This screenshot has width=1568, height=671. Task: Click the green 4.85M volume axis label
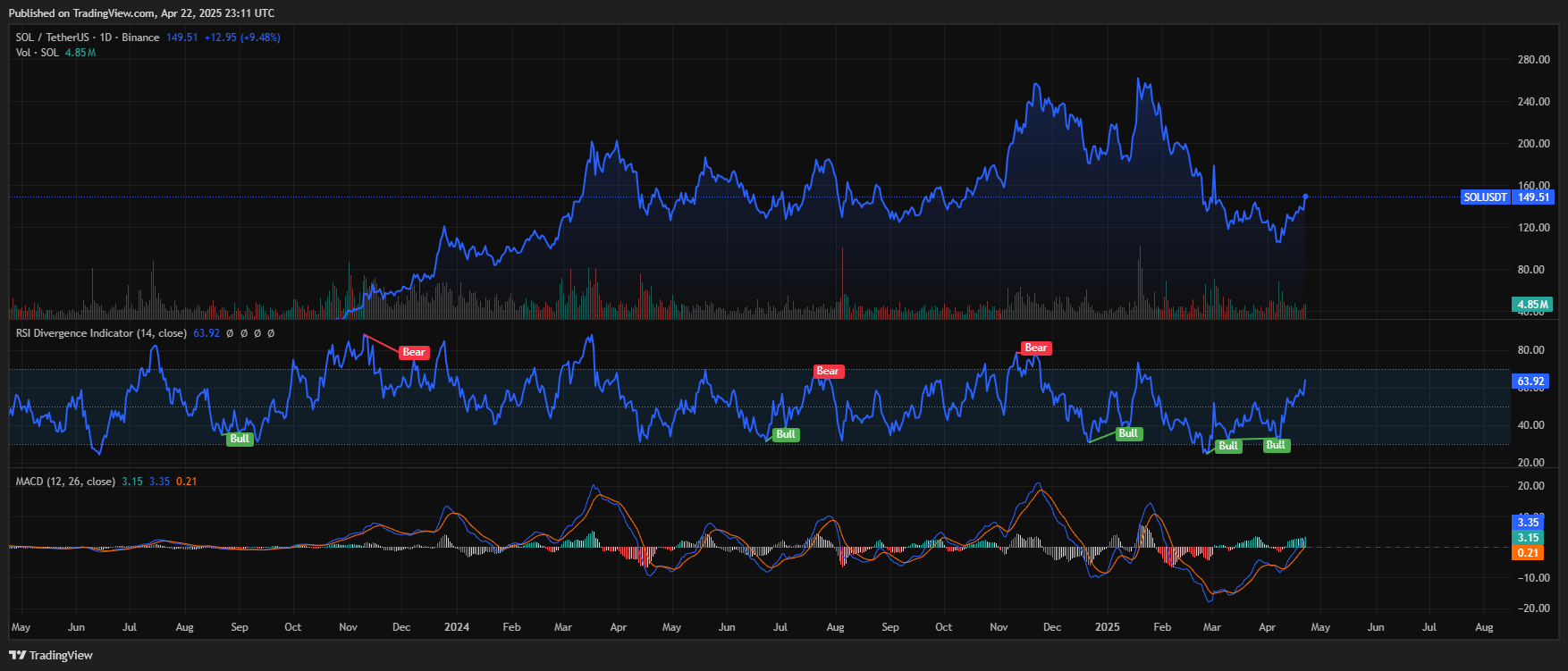pos(1532,305)
